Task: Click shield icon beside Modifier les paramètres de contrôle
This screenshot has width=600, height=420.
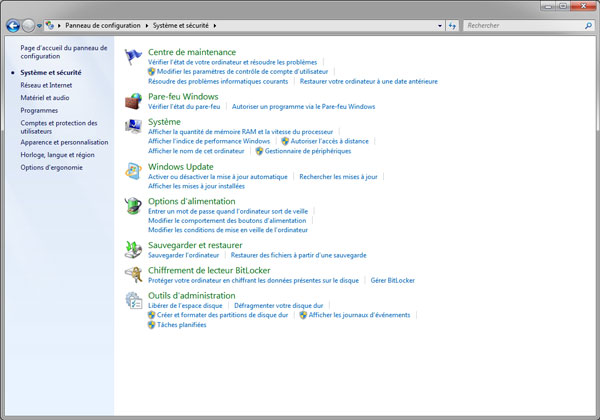Action: point(152,72)
